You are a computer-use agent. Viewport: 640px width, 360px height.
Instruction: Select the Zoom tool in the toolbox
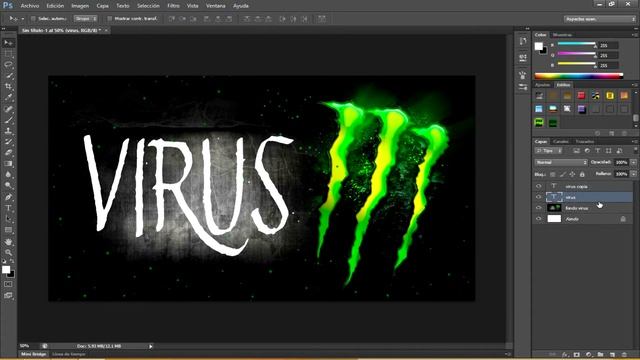8,253
